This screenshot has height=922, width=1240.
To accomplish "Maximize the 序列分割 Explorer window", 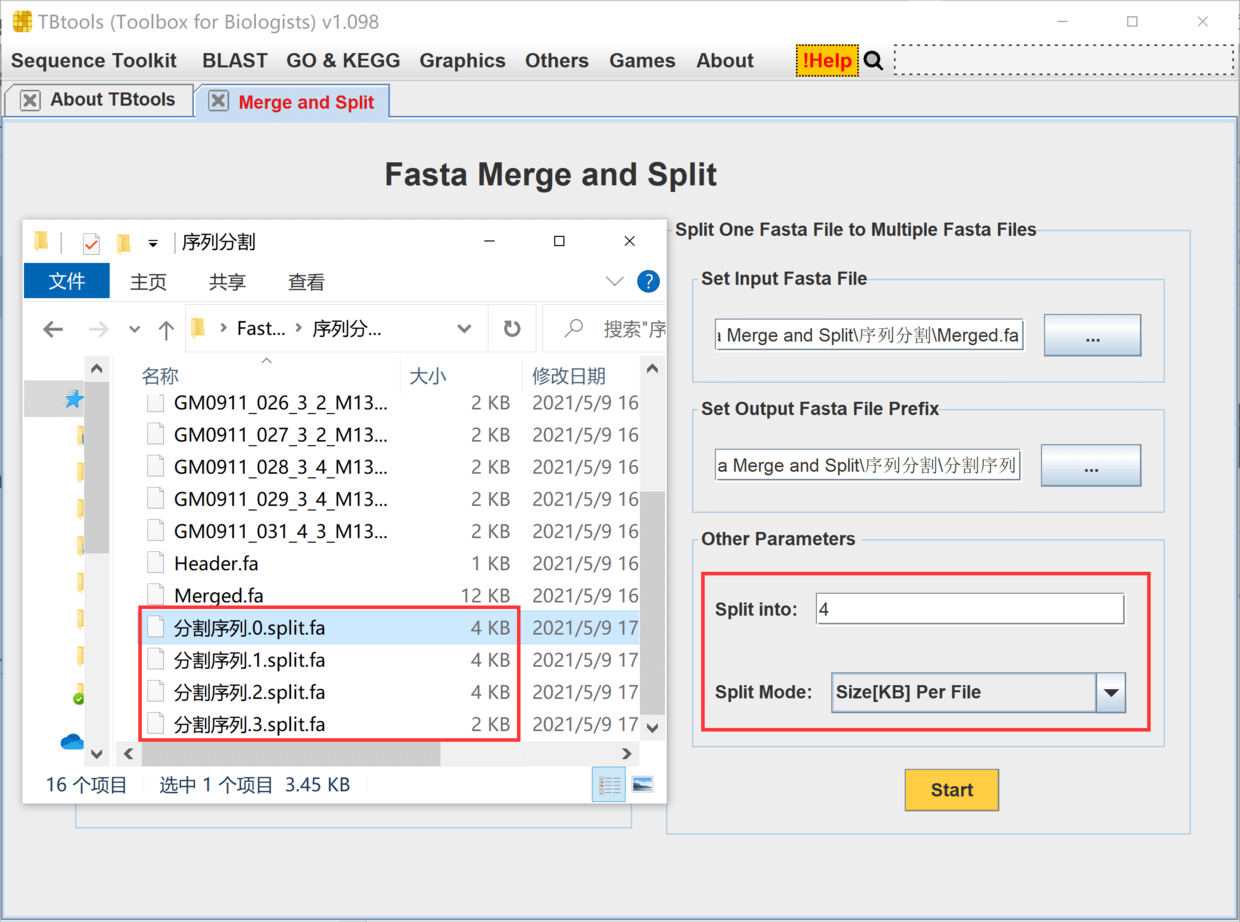I will click(x=559, y=241).
